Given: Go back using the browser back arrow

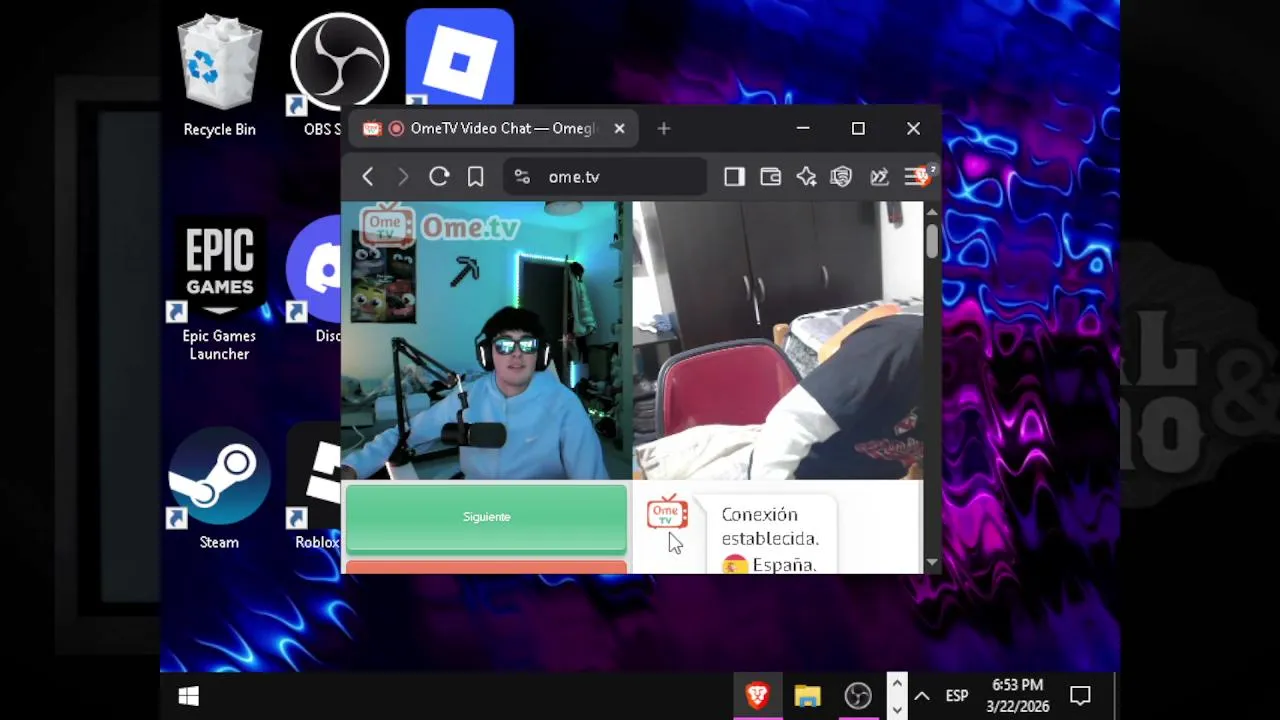Looking at the screenshot, I should click(367, 177).
